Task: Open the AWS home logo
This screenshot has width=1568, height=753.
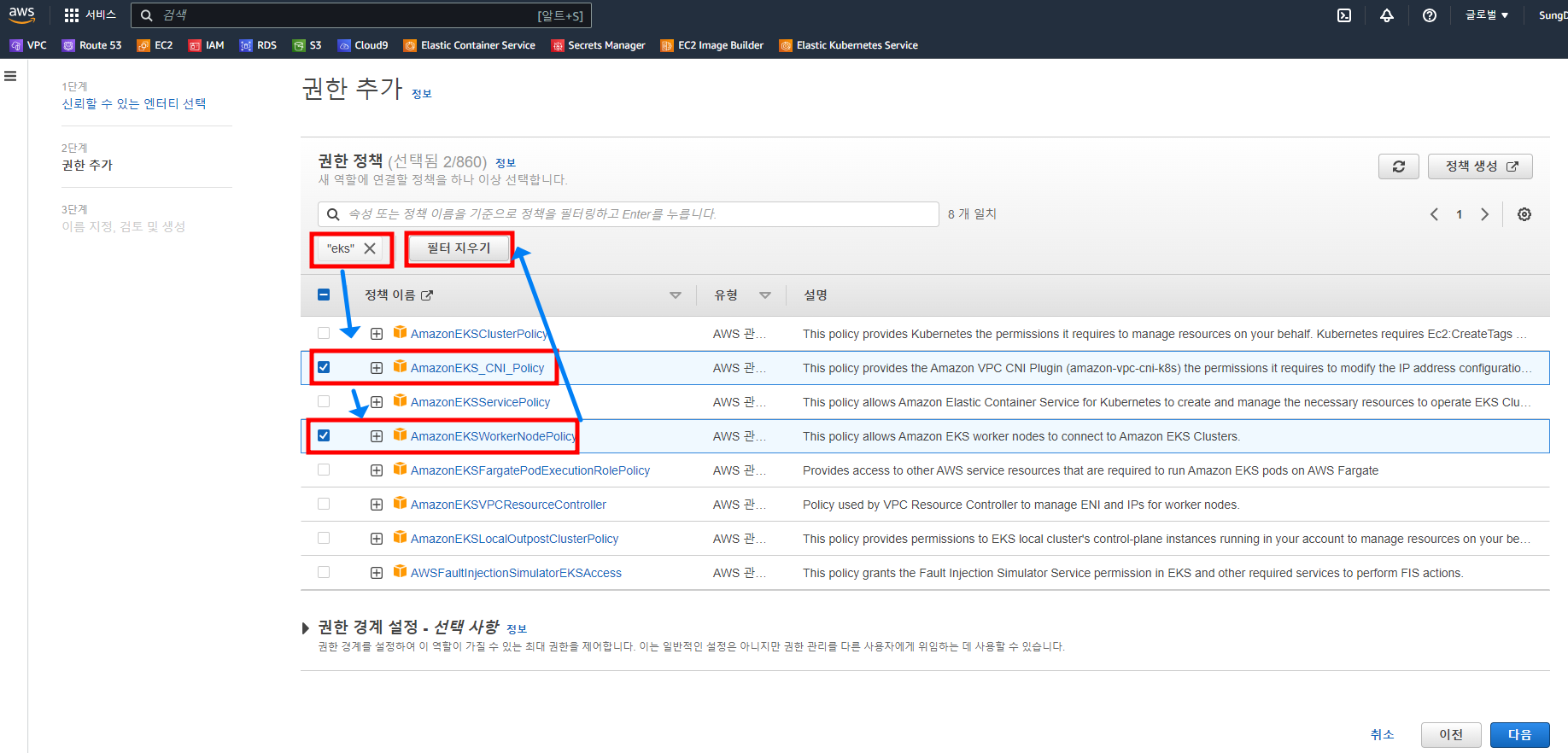Action: [x=22, y=15]
